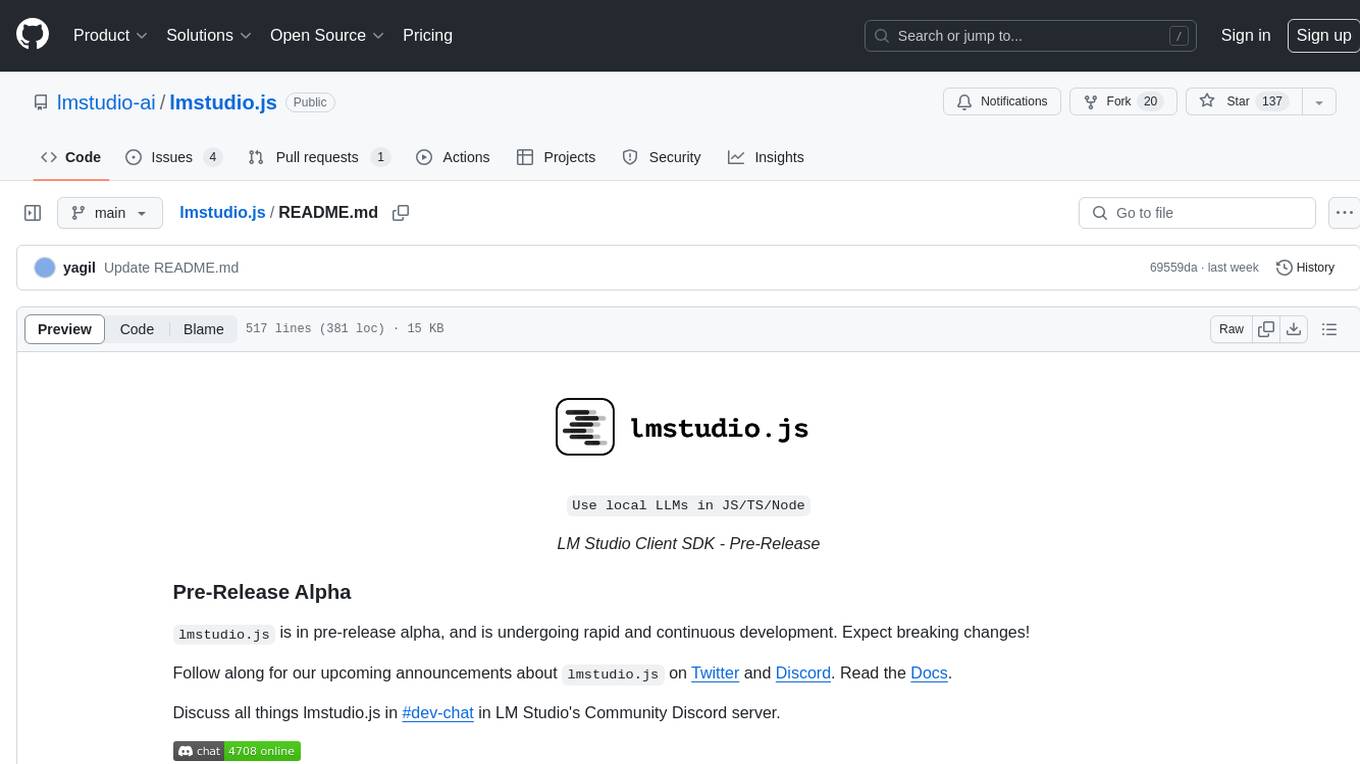The height and width of the screenshot is (764, 1360).
Task: Focus the Search or jump to field
Action: [x=1032, y=35]
